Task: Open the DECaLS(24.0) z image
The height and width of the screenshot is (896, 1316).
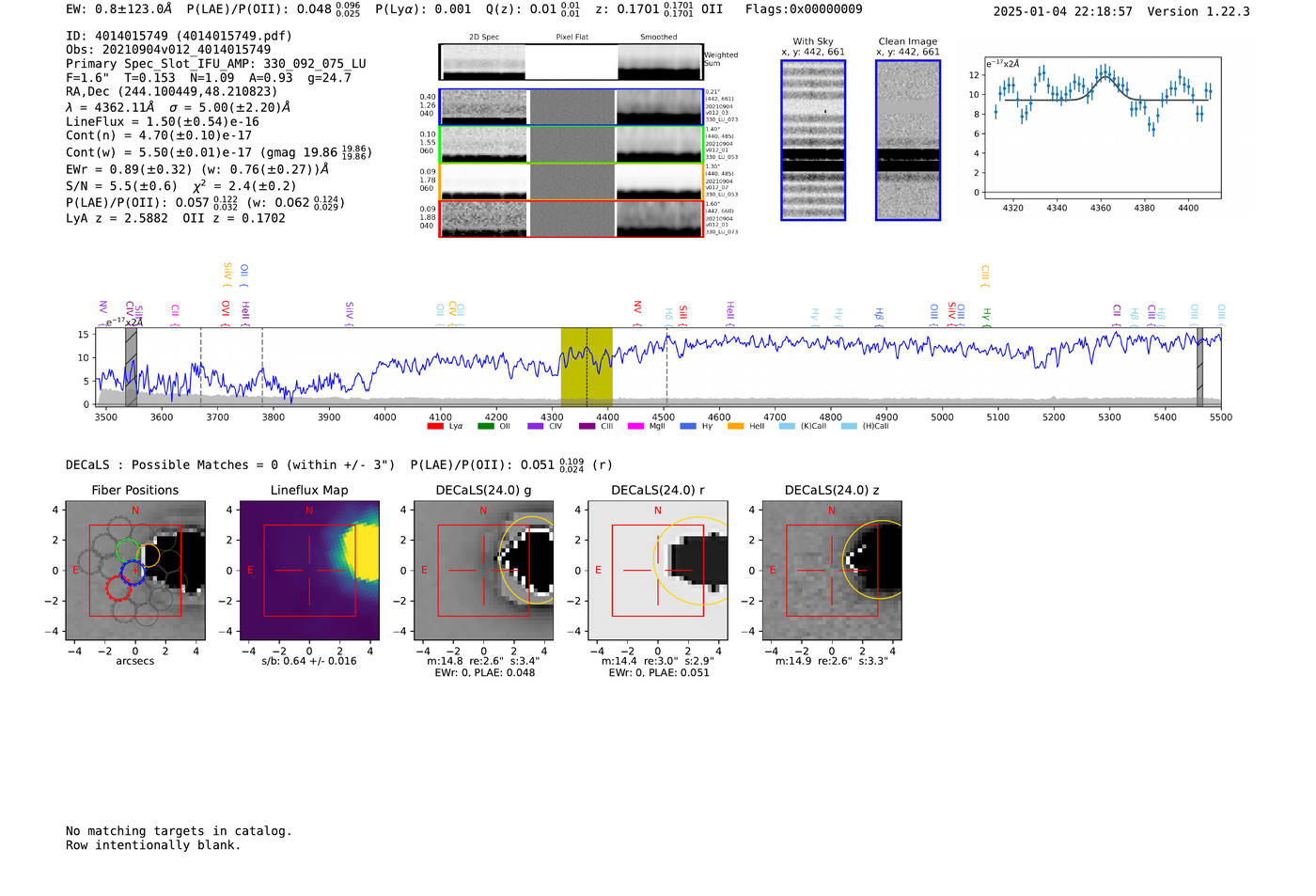Action: [832, 571]
